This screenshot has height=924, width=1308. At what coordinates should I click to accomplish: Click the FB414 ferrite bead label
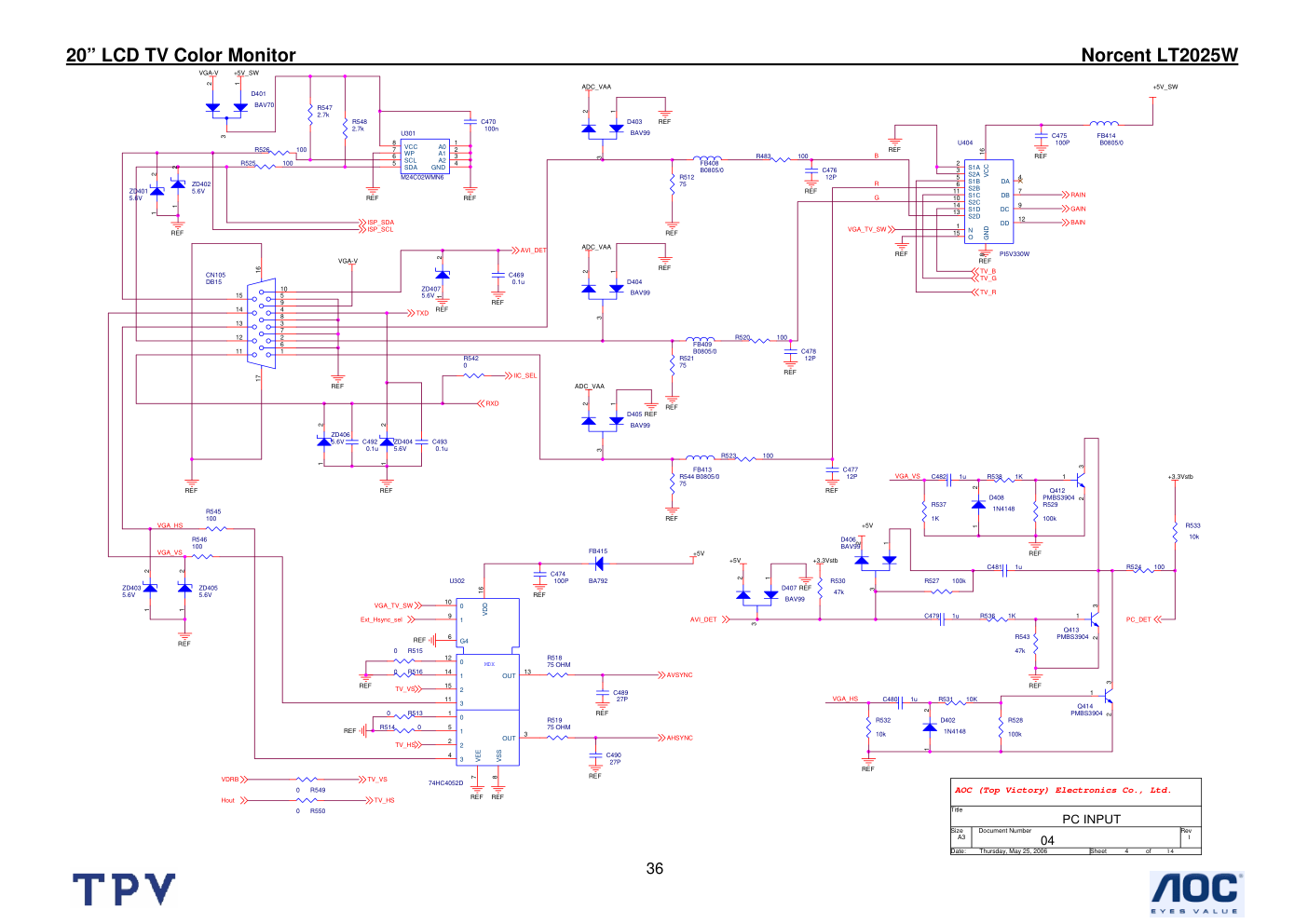tap(1110, 139)
